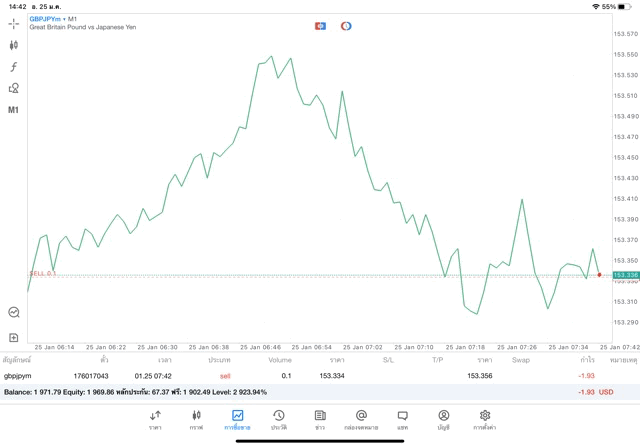Activate the crosshair cursor tool
Screen dimensions: 640x447
click(14, 23)
